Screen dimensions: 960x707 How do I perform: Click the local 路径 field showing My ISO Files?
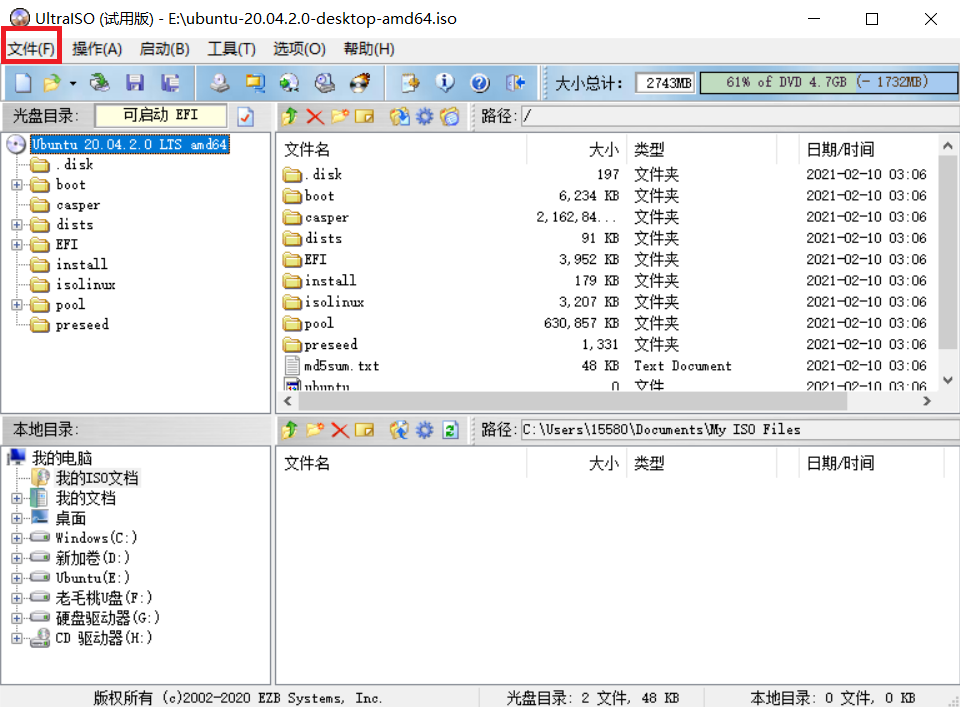tap(740, 430)
